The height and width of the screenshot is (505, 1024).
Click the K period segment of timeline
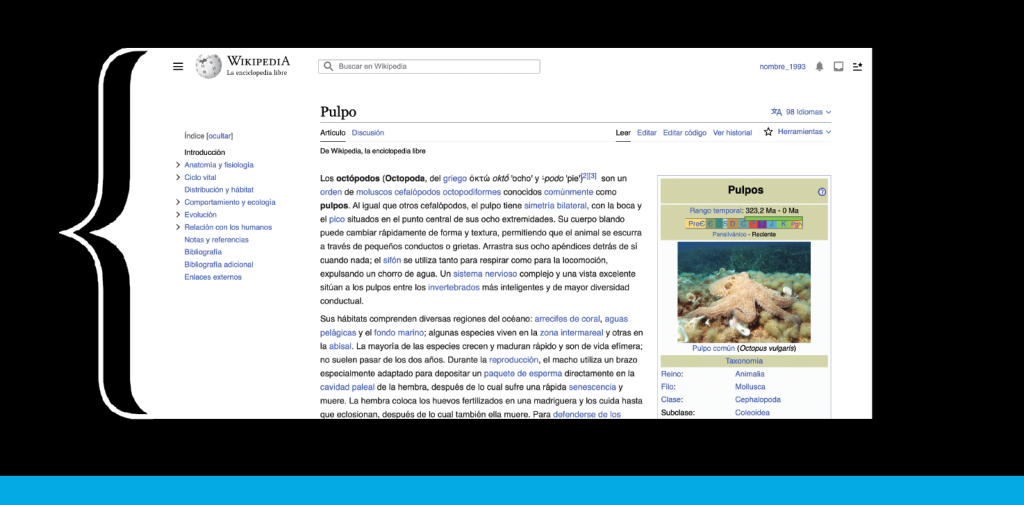784,224
